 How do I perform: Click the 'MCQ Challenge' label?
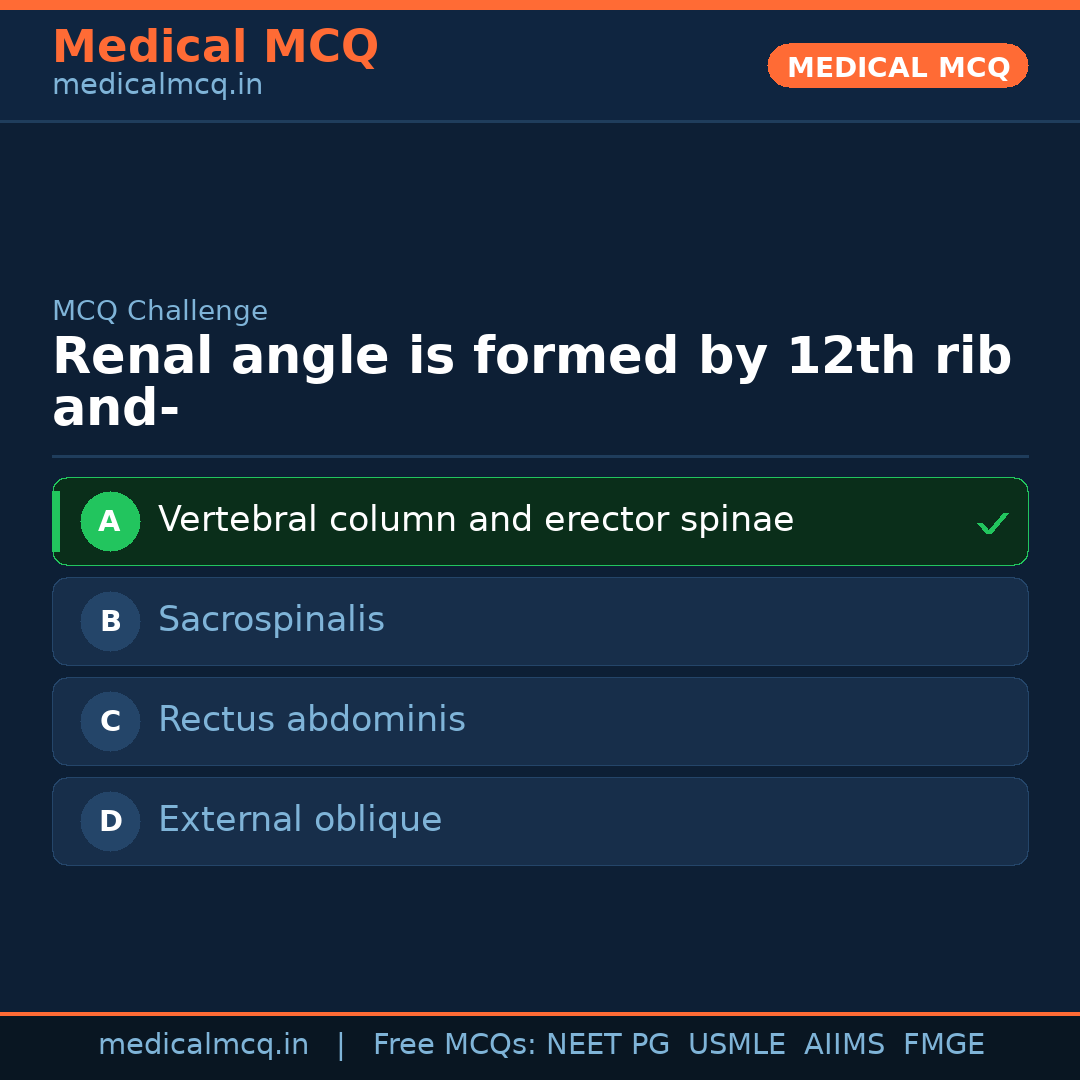coord(160,312)
